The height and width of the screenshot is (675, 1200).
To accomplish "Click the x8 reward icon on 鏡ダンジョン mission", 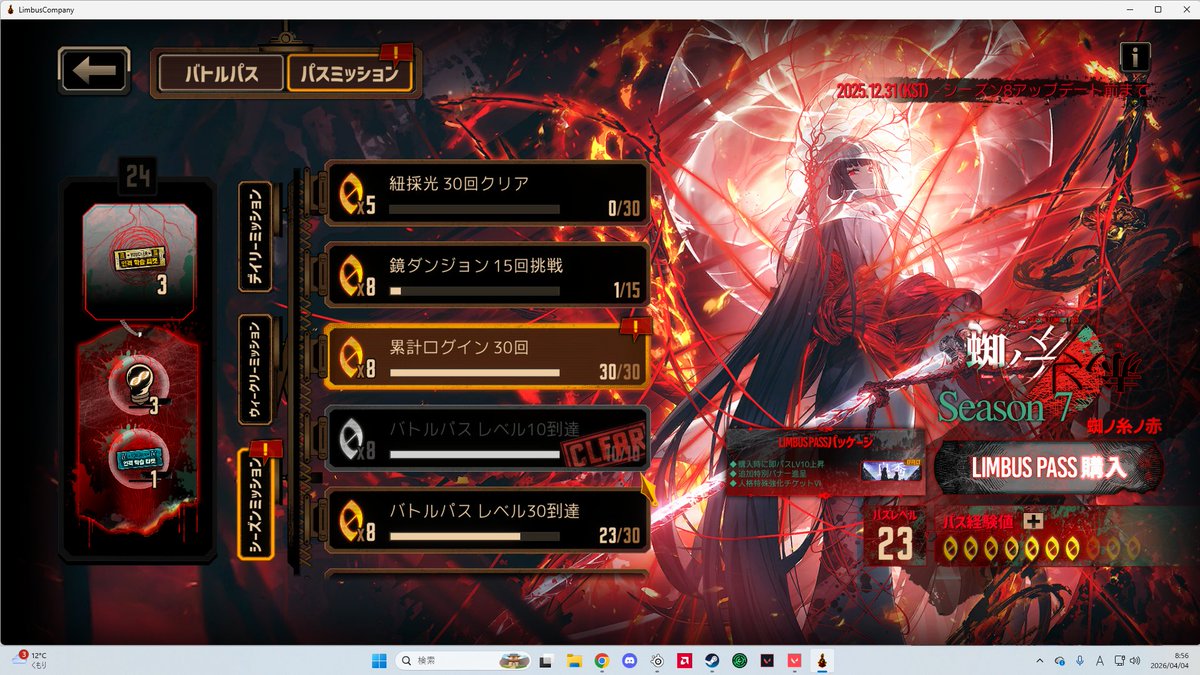I will click(357, 276).
